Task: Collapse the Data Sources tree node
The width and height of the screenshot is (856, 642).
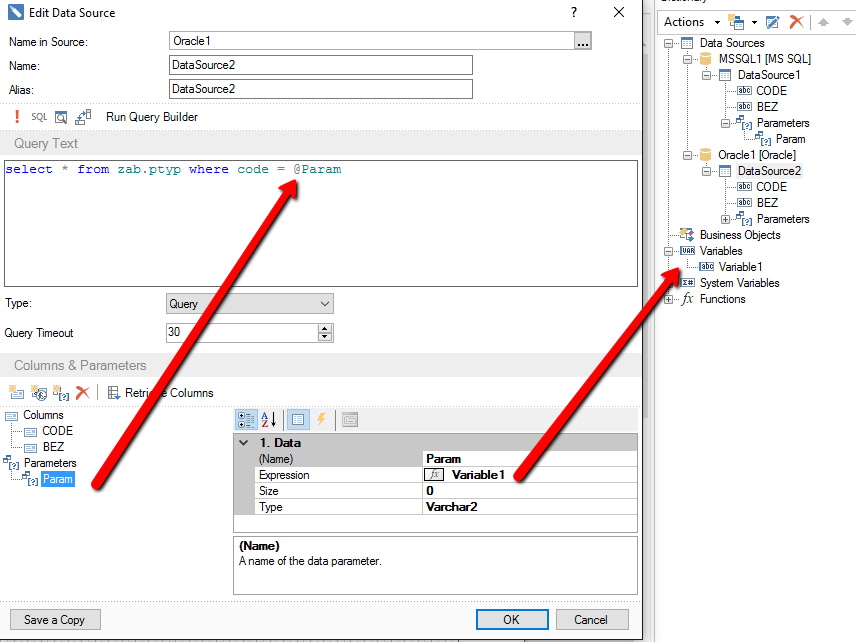Action: coord(668,43)
